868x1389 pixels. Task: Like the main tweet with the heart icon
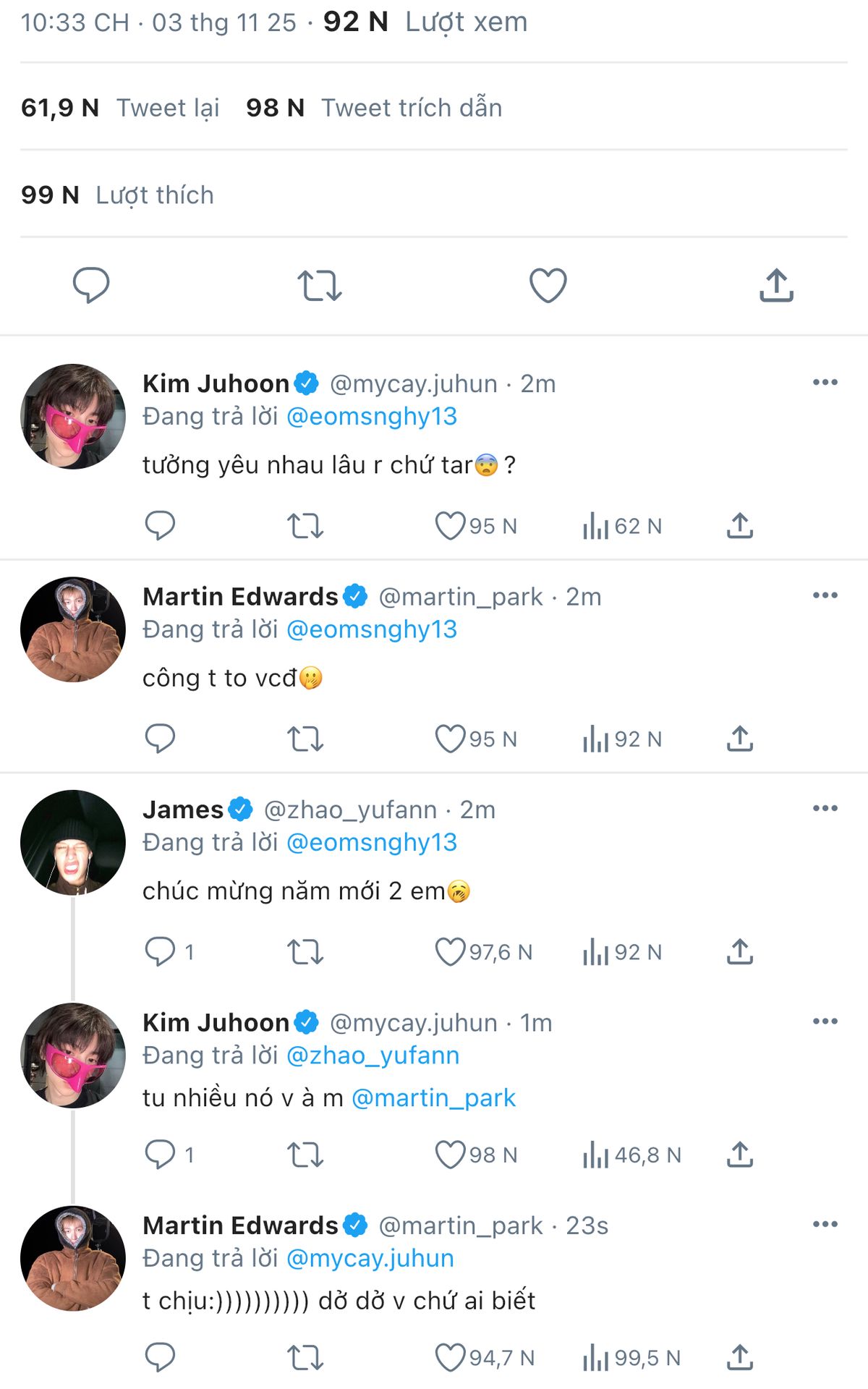548,285
